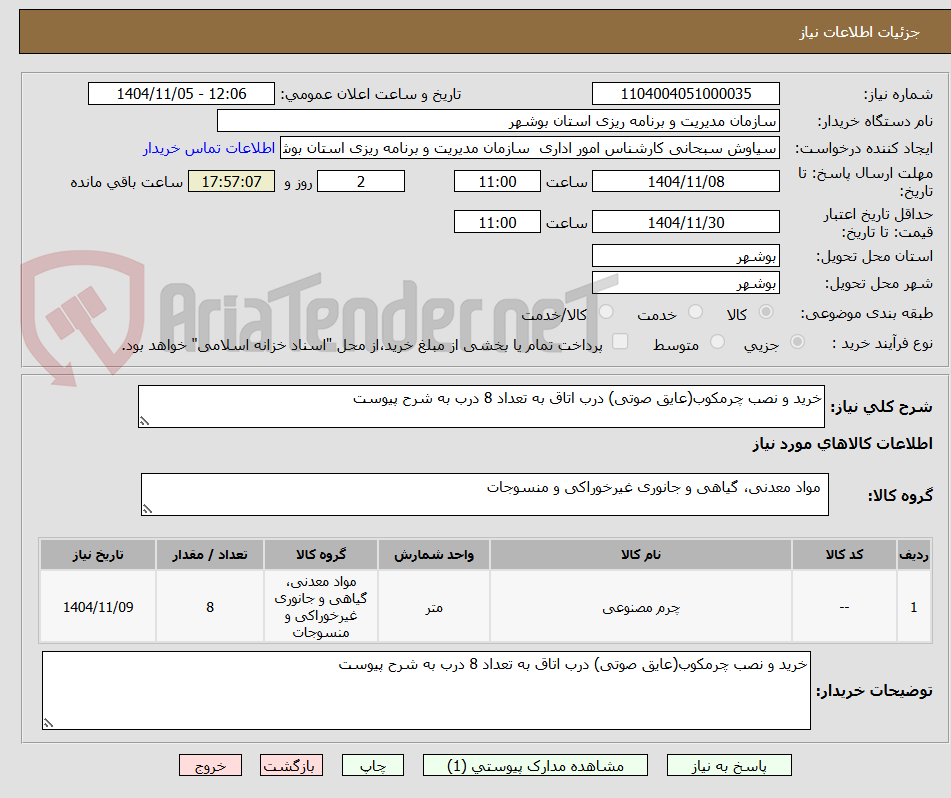Click the چرم مصنوعی item name cell
The height and width of the screenshot is (798, 951).
point(640,607)
